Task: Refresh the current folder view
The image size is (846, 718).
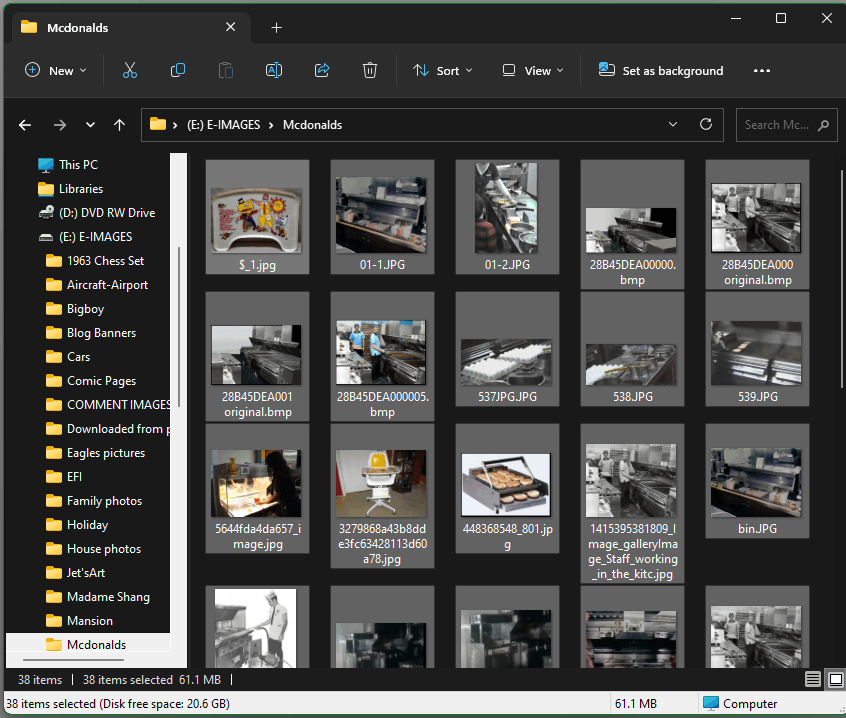Action: point(706,125)
